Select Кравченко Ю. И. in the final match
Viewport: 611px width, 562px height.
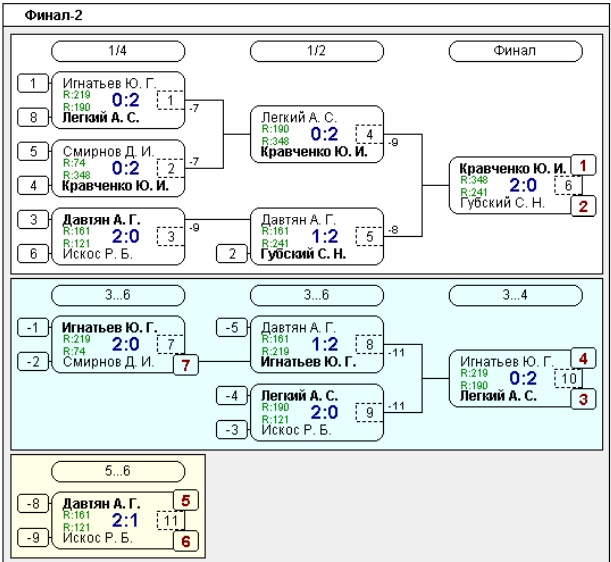tap(513, 168)
